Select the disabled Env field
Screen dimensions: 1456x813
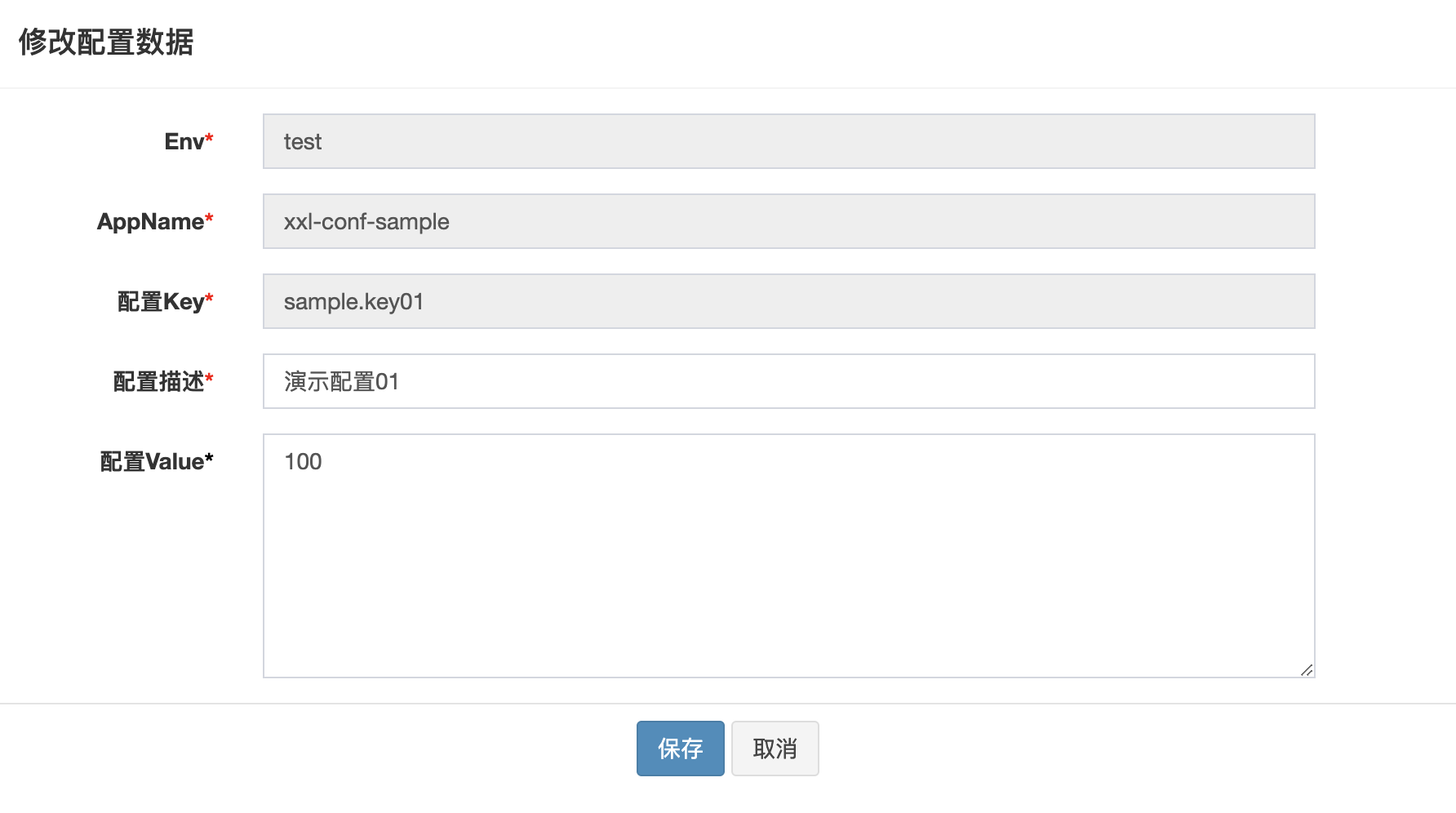[788, 141]
